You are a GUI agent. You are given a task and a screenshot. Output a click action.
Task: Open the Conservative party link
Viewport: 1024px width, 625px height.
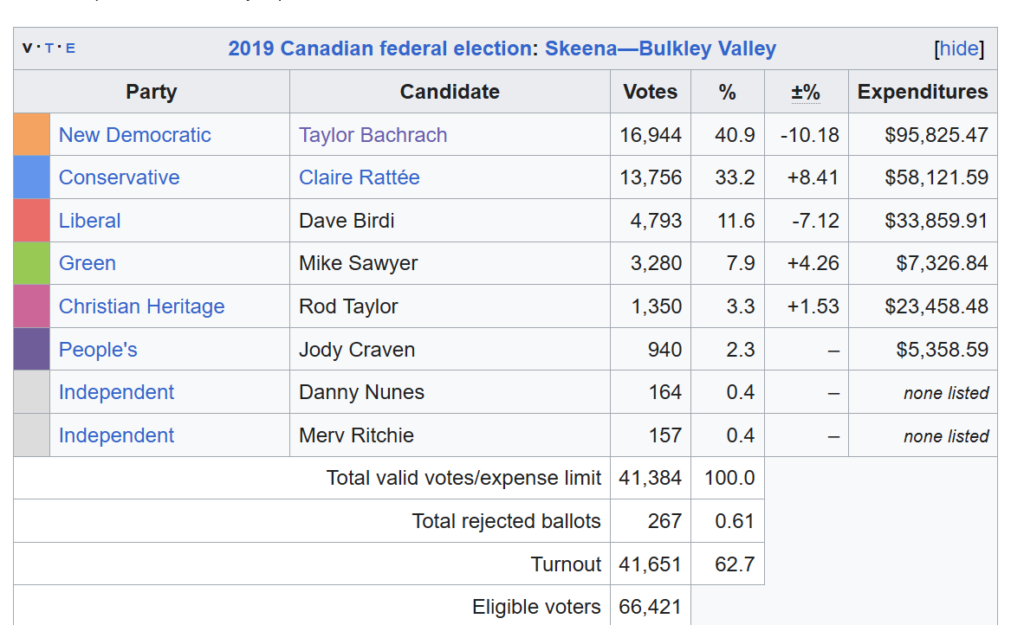click(x=119, y=178)
